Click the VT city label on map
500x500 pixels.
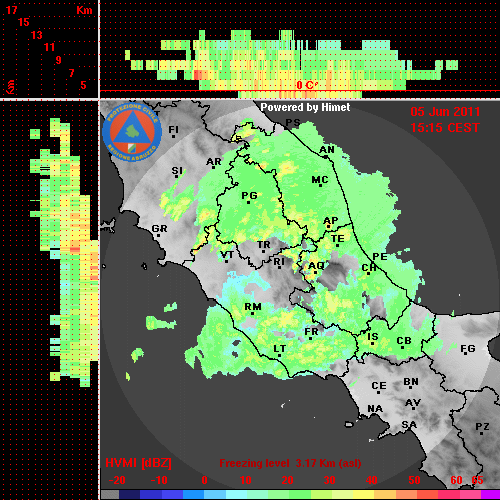(227, 255)
